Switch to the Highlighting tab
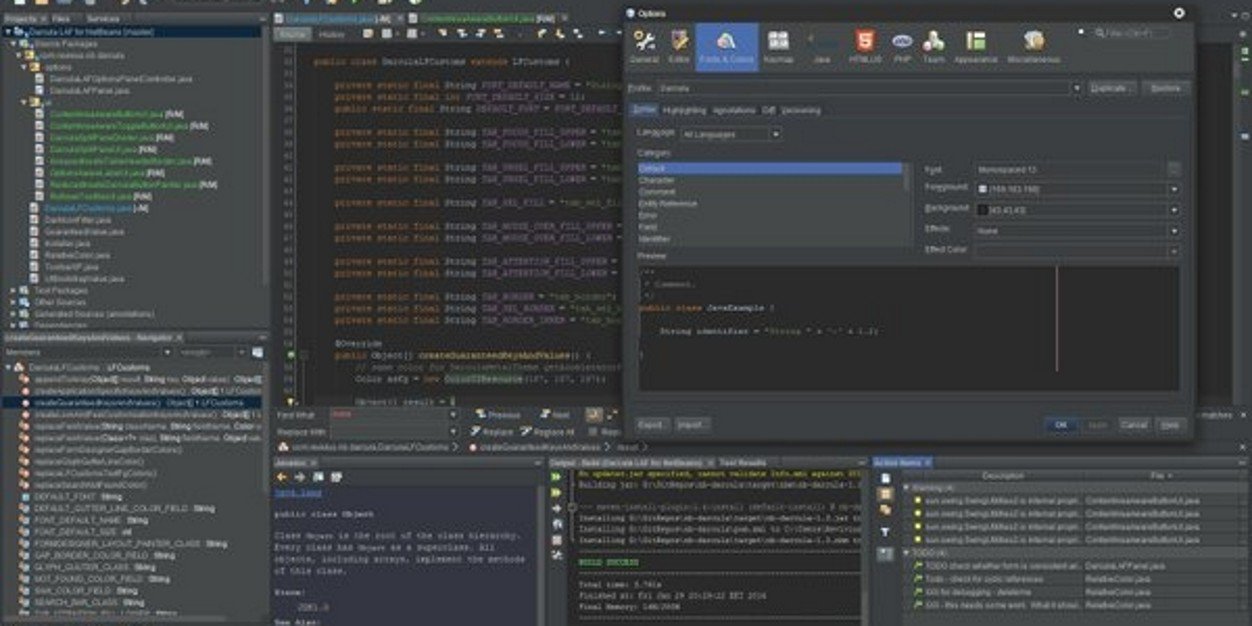 [684, 110]
